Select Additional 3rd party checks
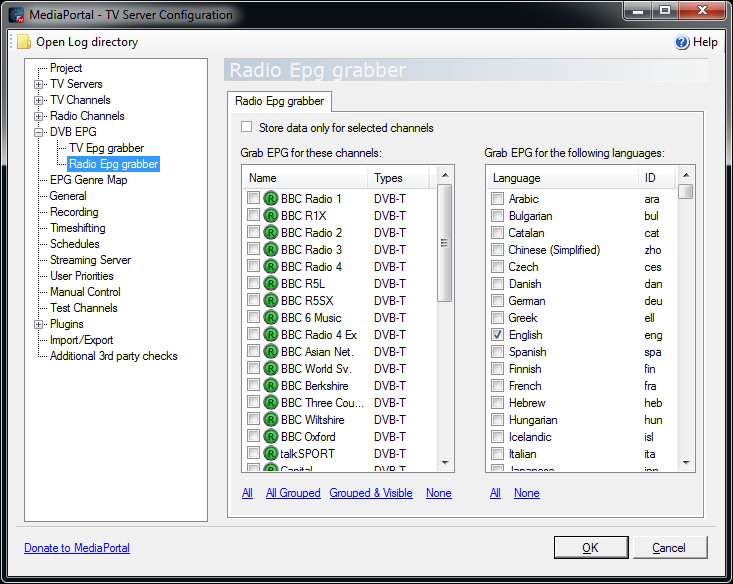This screenshot has height=584, width=733. click(x=114, y=356)
